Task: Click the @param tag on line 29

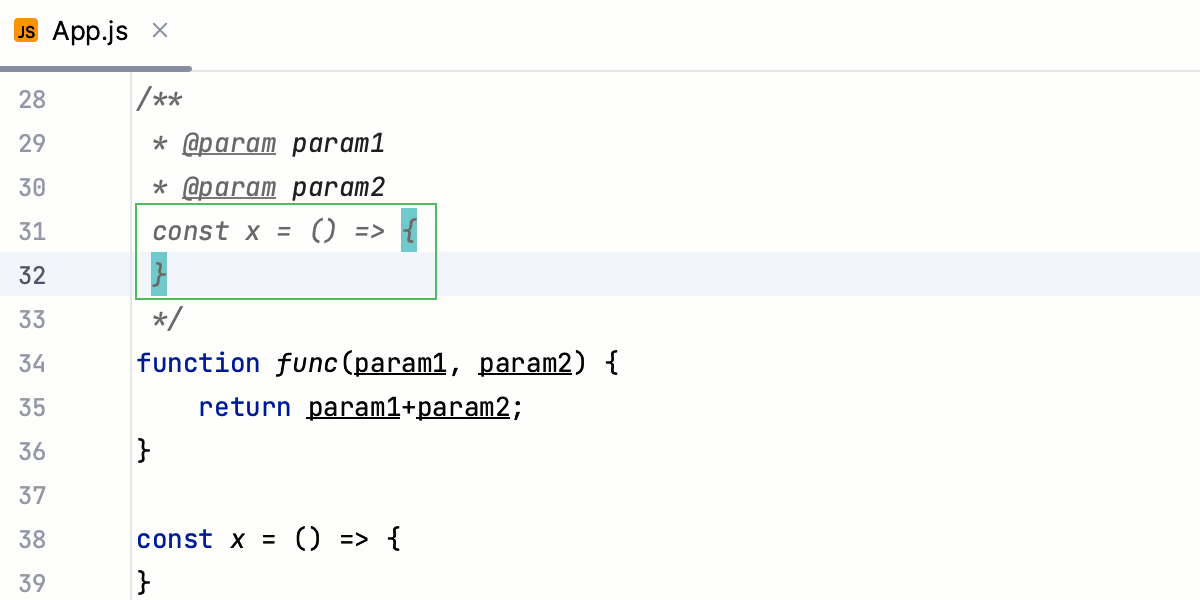Action: tap(229, 143)
